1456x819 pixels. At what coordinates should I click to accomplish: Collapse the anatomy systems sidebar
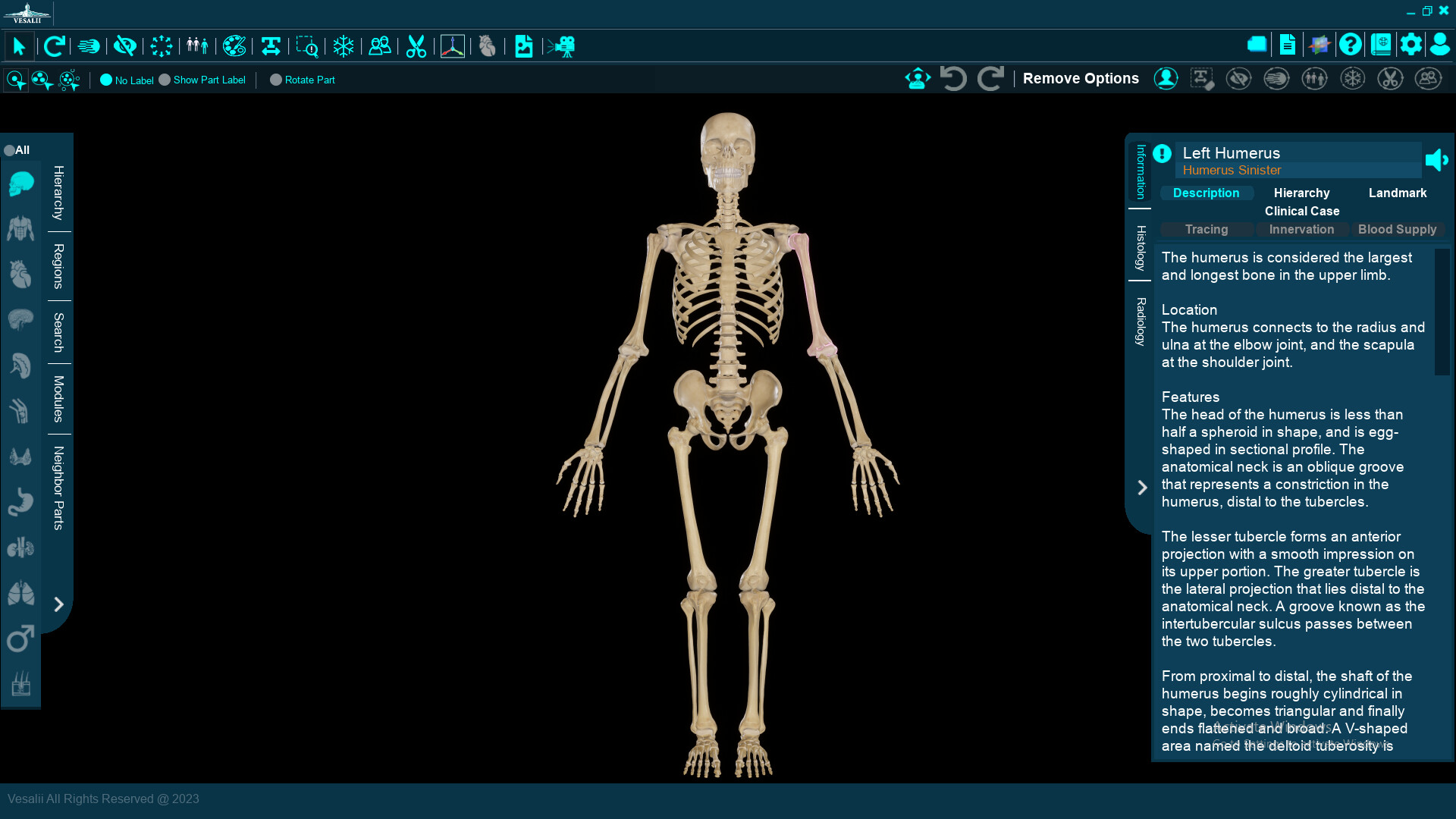(x=59, y=604)
